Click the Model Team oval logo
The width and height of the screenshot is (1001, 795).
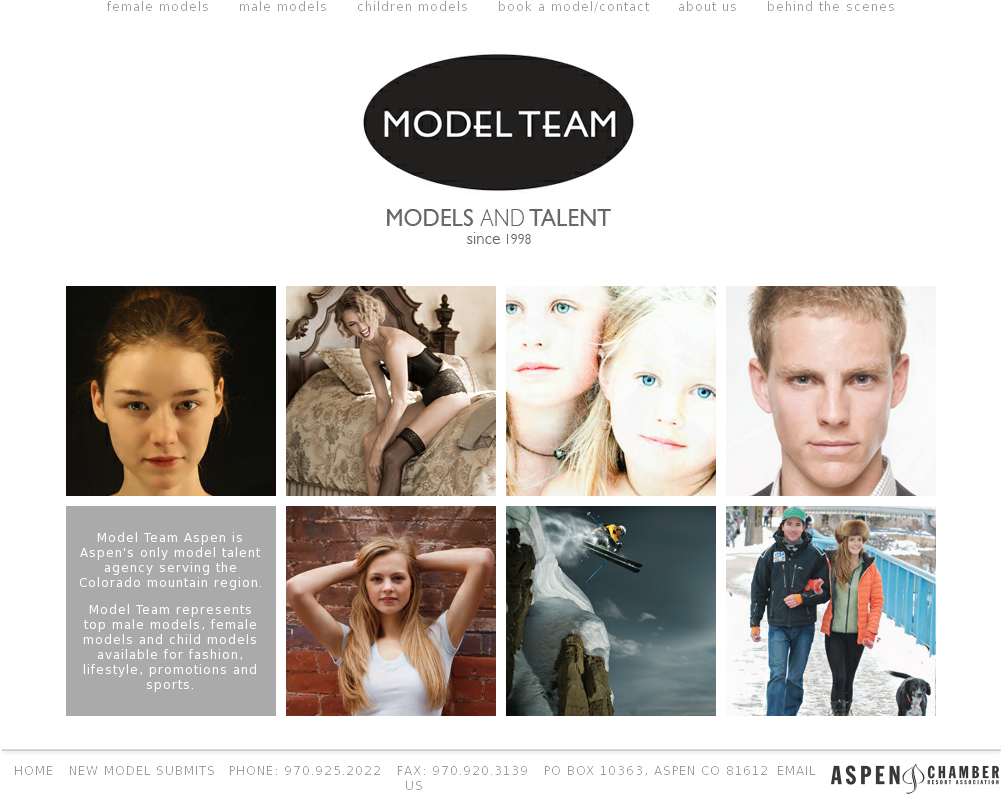click(x=499, y=122)
